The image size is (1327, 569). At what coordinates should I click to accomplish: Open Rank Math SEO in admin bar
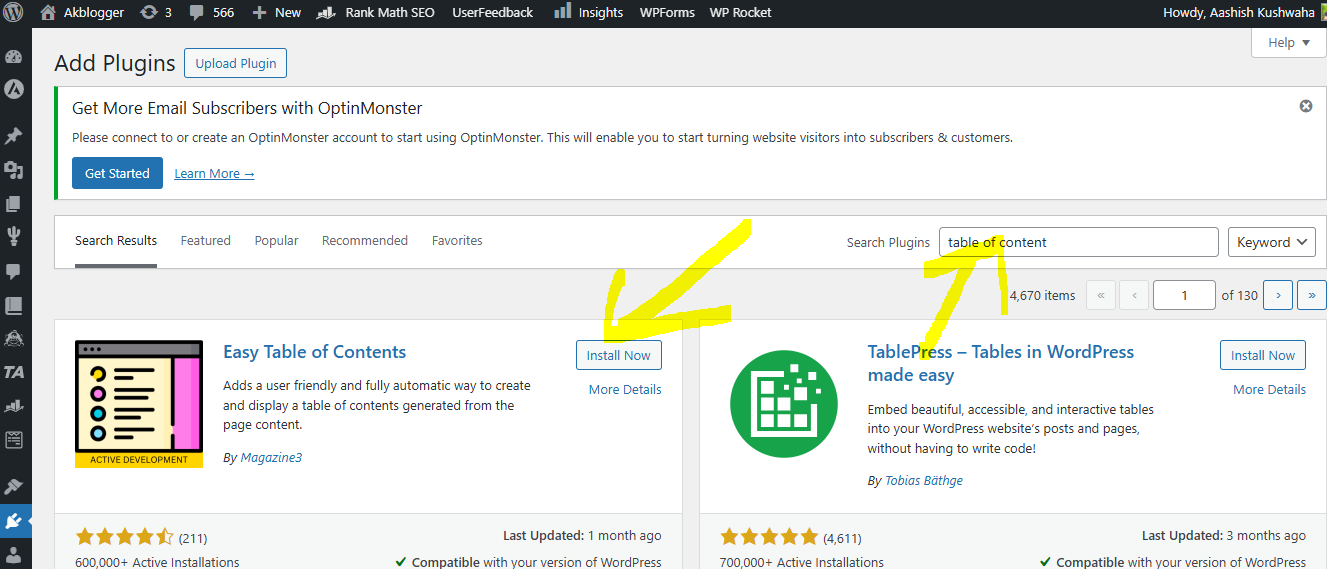click(376, 12)
